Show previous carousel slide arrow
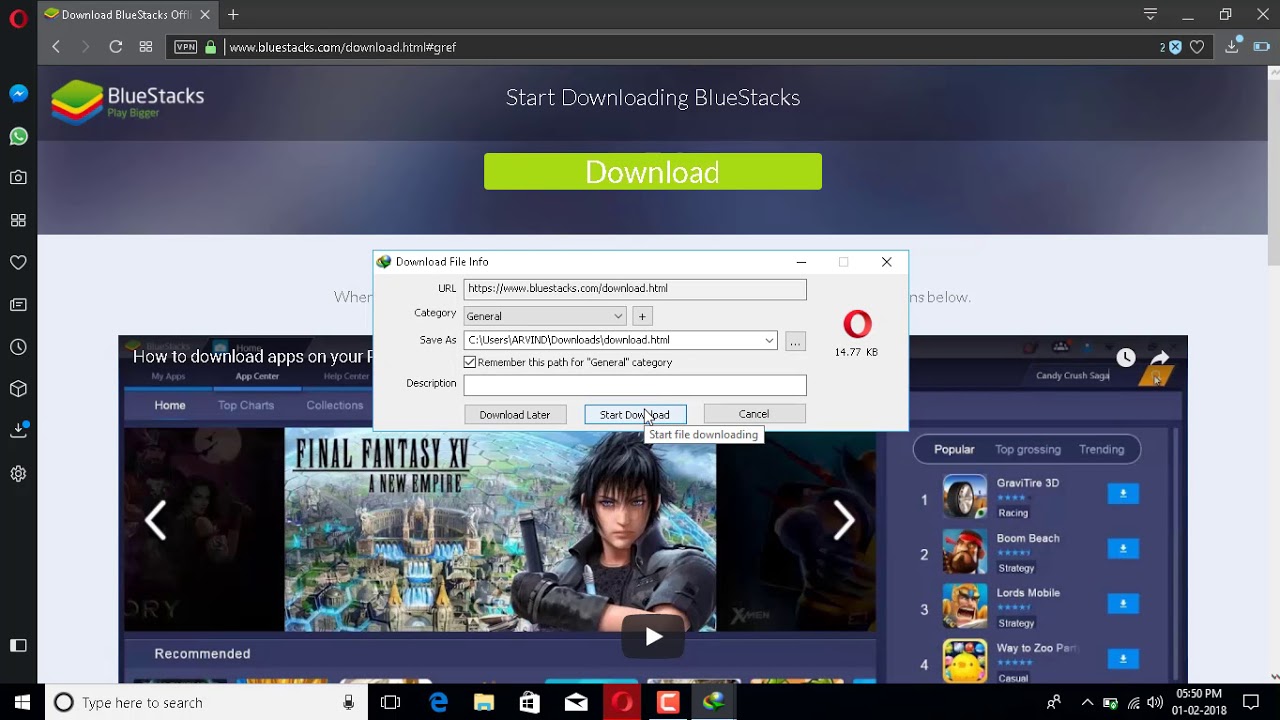The width and height of the screenshot is (1280, 720). (155, 520)
